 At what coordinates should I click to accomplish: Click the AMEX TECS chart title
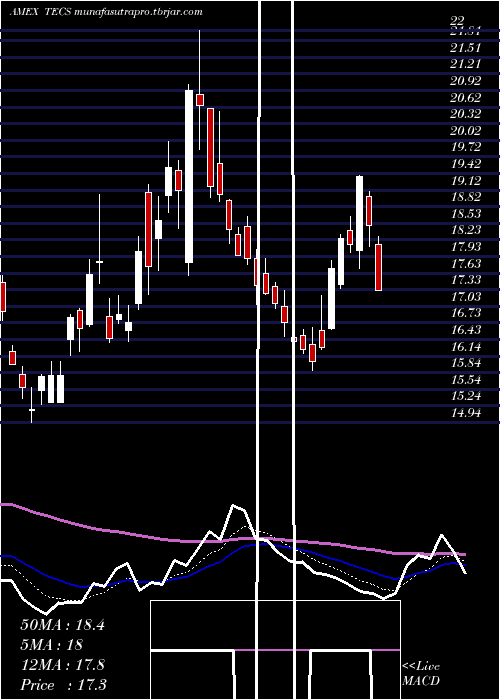pos(41,12)
